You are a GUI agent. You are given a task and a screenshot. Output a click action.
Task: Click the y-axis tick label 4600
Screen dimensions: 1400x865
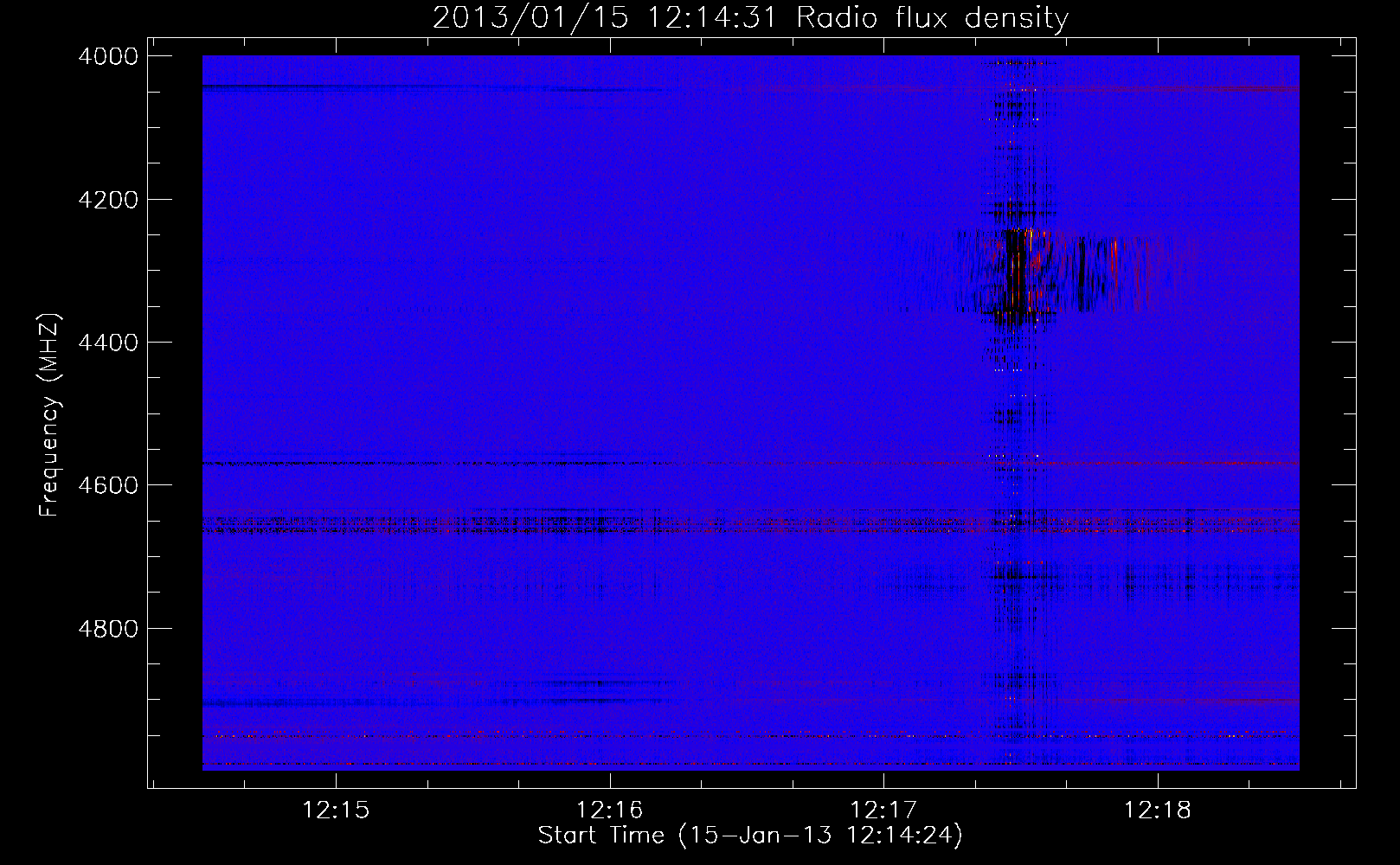tap(108, 485)
